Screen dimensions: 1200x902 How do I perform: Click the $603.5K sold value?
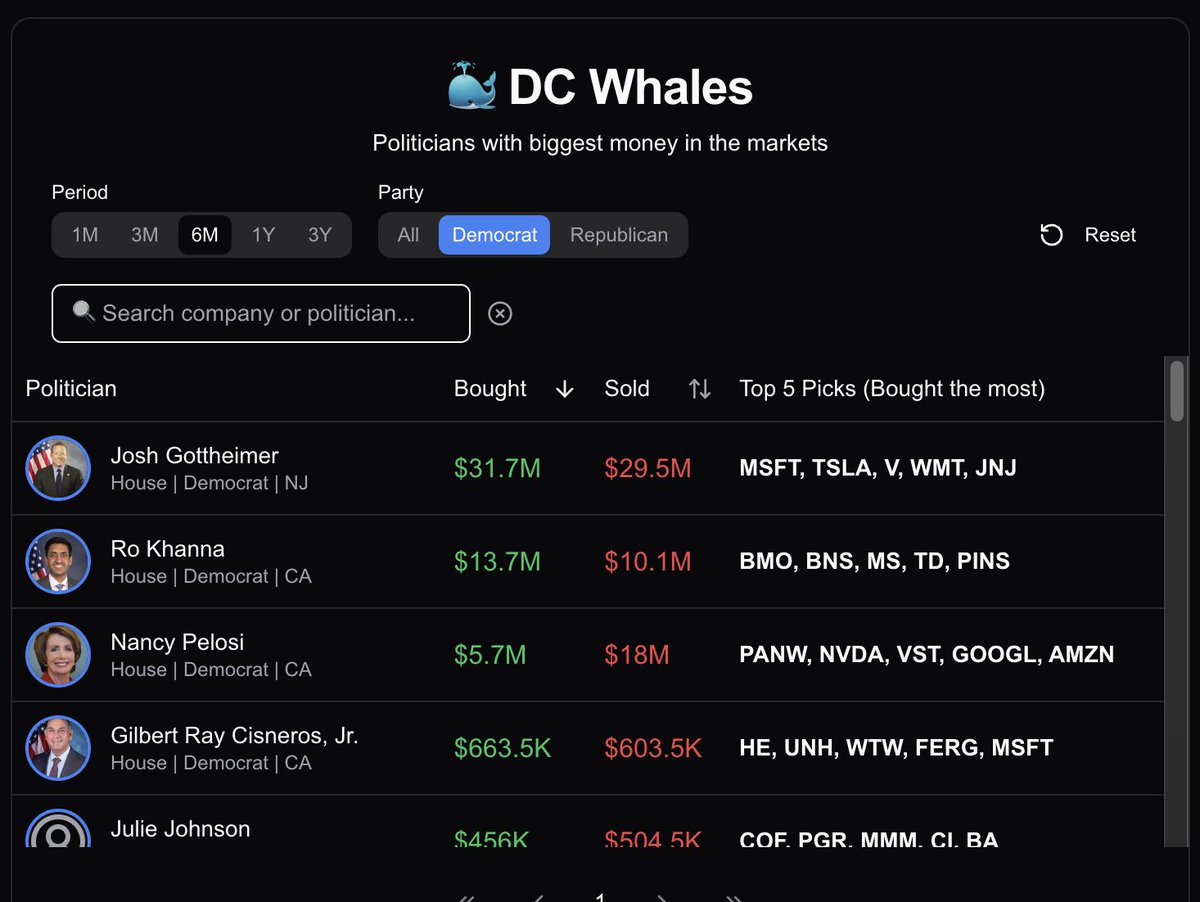(x=653, y=748)
